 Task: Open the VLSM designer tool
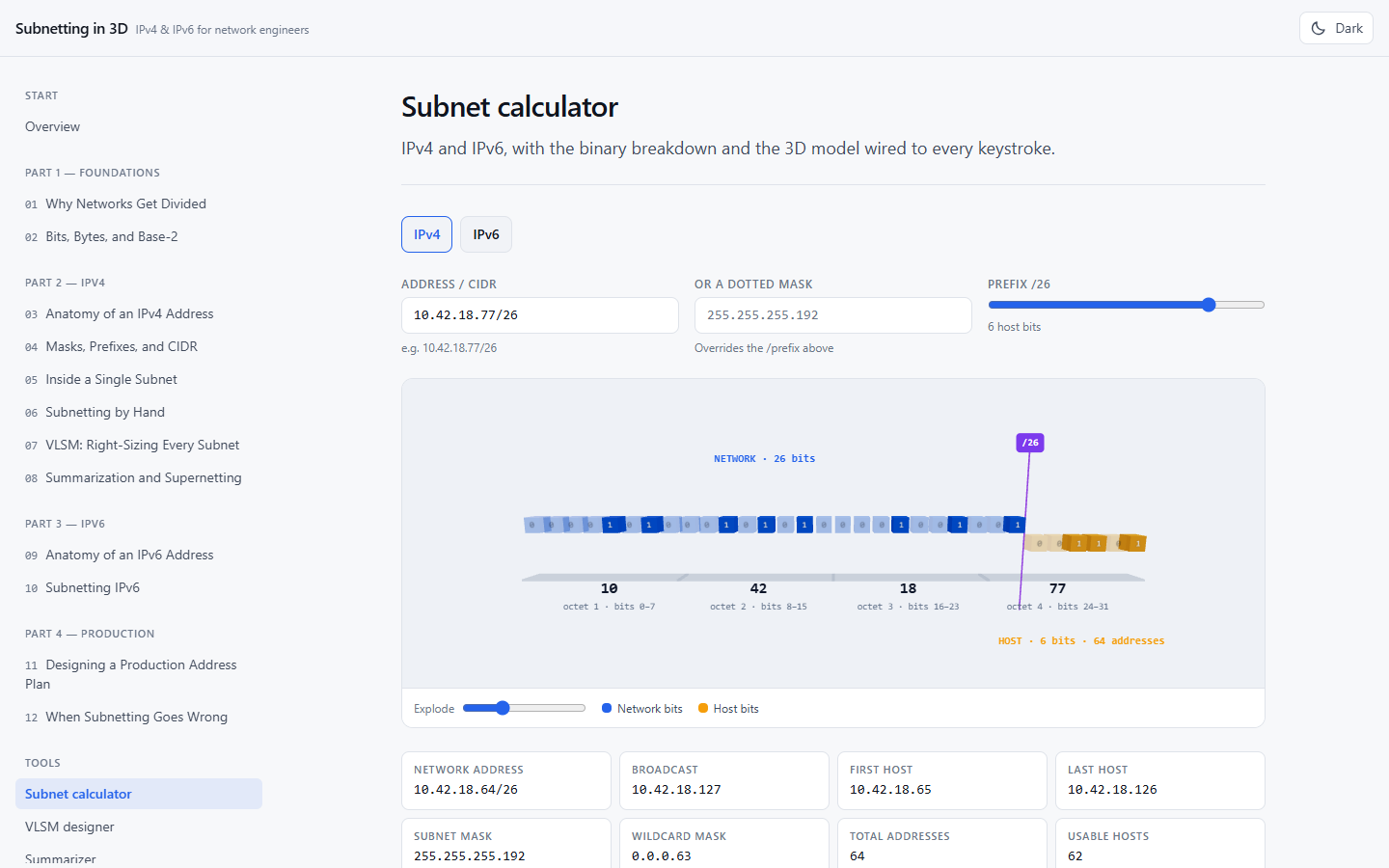pyautogui.click(x=139, y=827)
